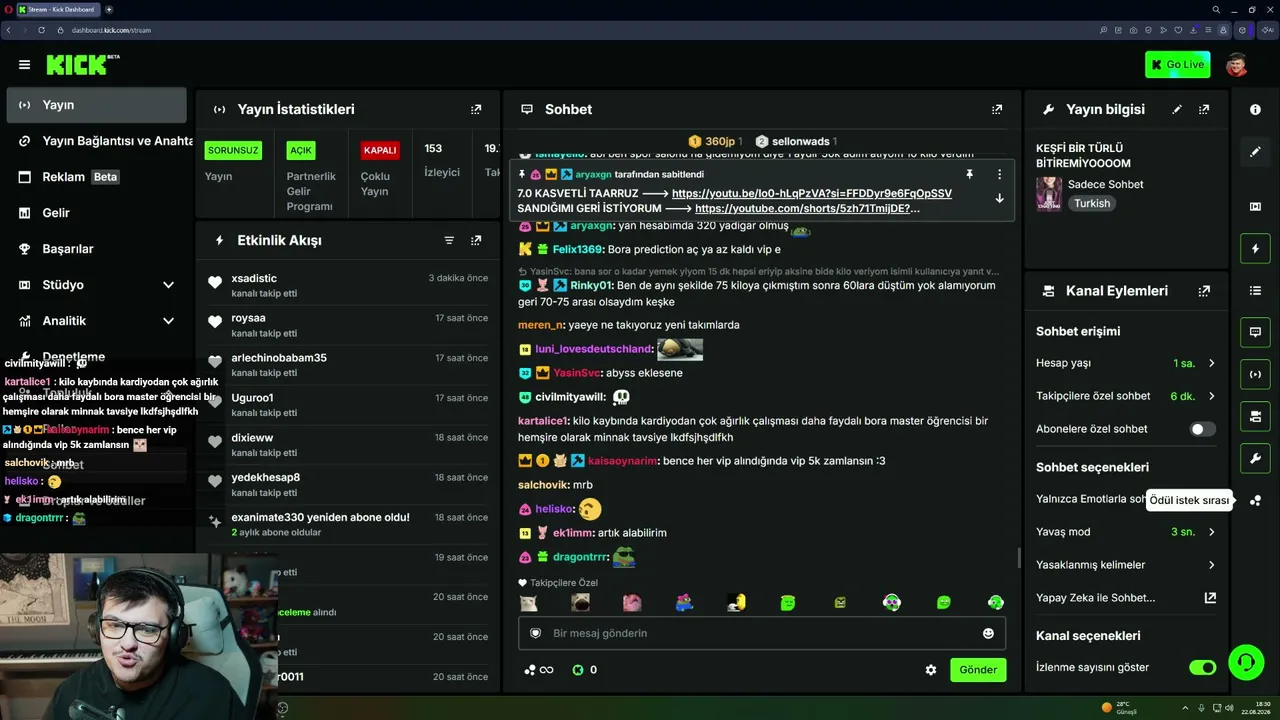
Task: Click dixieww in the activity feed
Action: pyautogui.click(x=252, y=437)
